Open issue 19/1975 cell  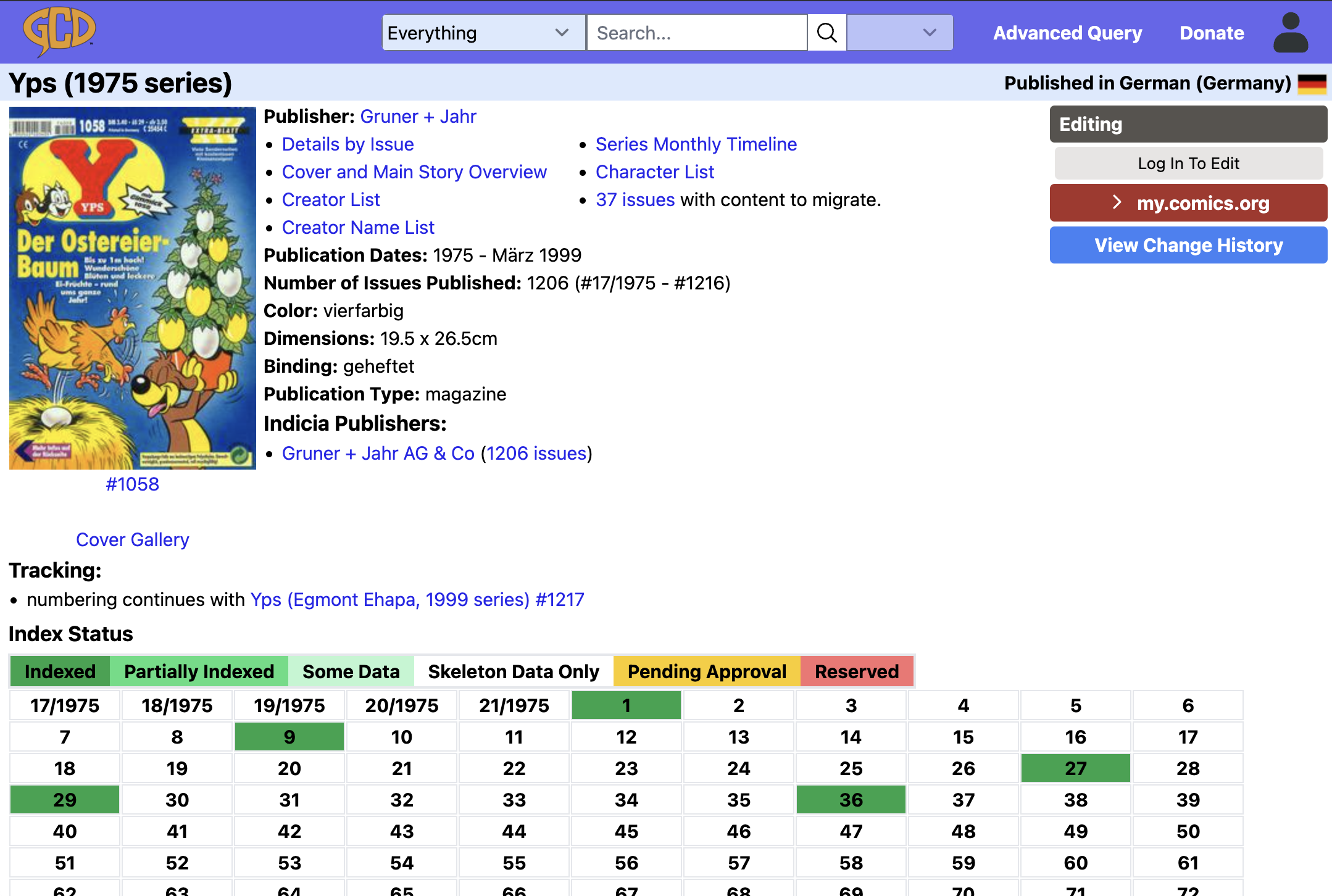(289, 705)
